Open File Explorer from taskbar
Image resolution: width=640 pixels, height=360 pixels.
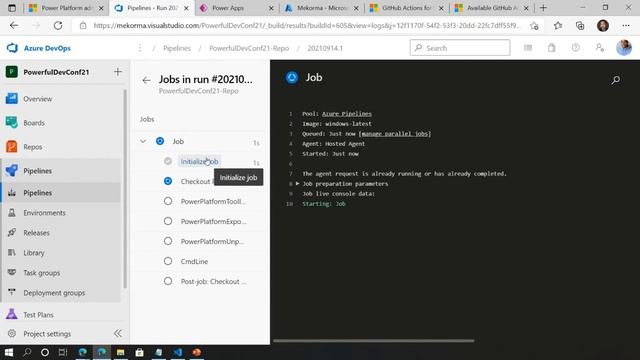120,352
